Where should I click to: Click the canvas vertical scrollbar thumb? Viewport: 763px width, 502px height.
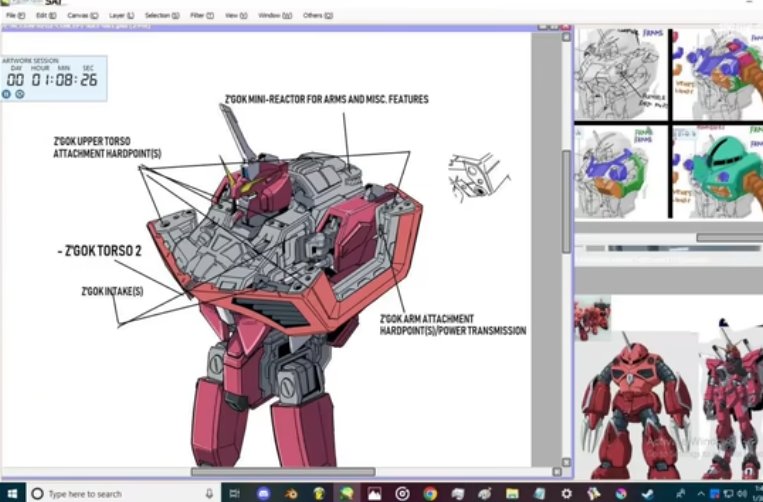pos(566,202)
